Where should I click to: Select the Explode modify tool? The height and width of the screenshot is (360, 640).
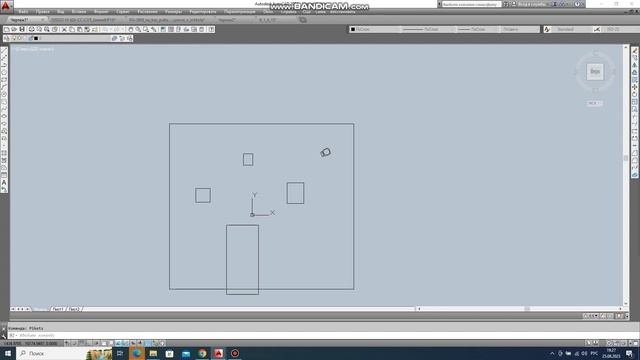(635, 176)
